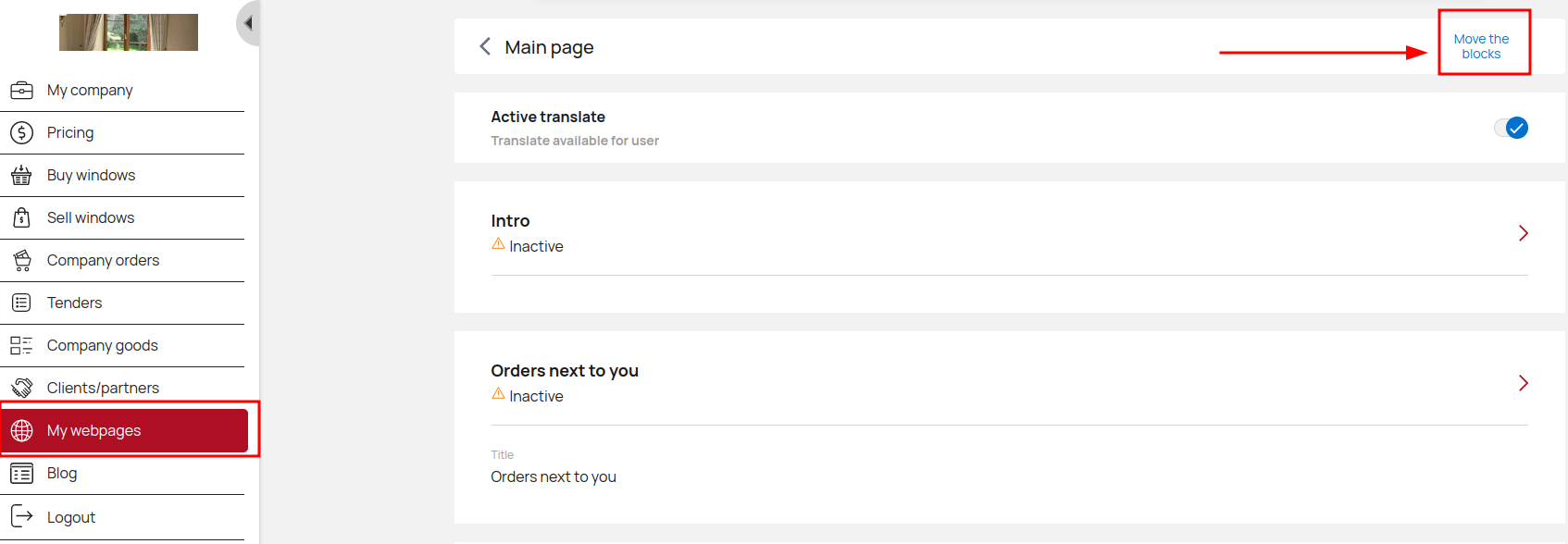Click the Move the blocks link
1568x544 pixels.
pos(1481,46)
